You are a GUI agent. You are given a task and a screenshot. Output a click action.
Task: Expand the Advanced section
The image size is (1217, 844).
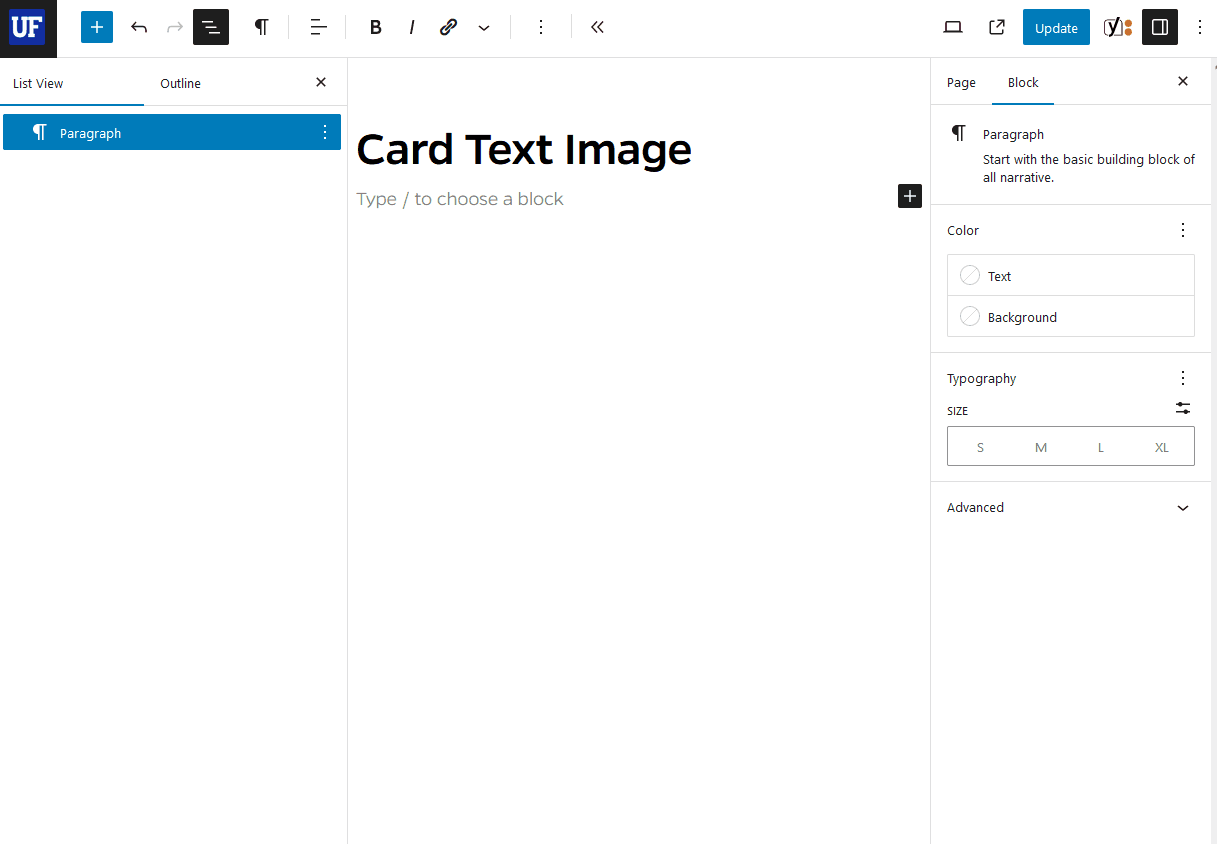pos(1068,508)
